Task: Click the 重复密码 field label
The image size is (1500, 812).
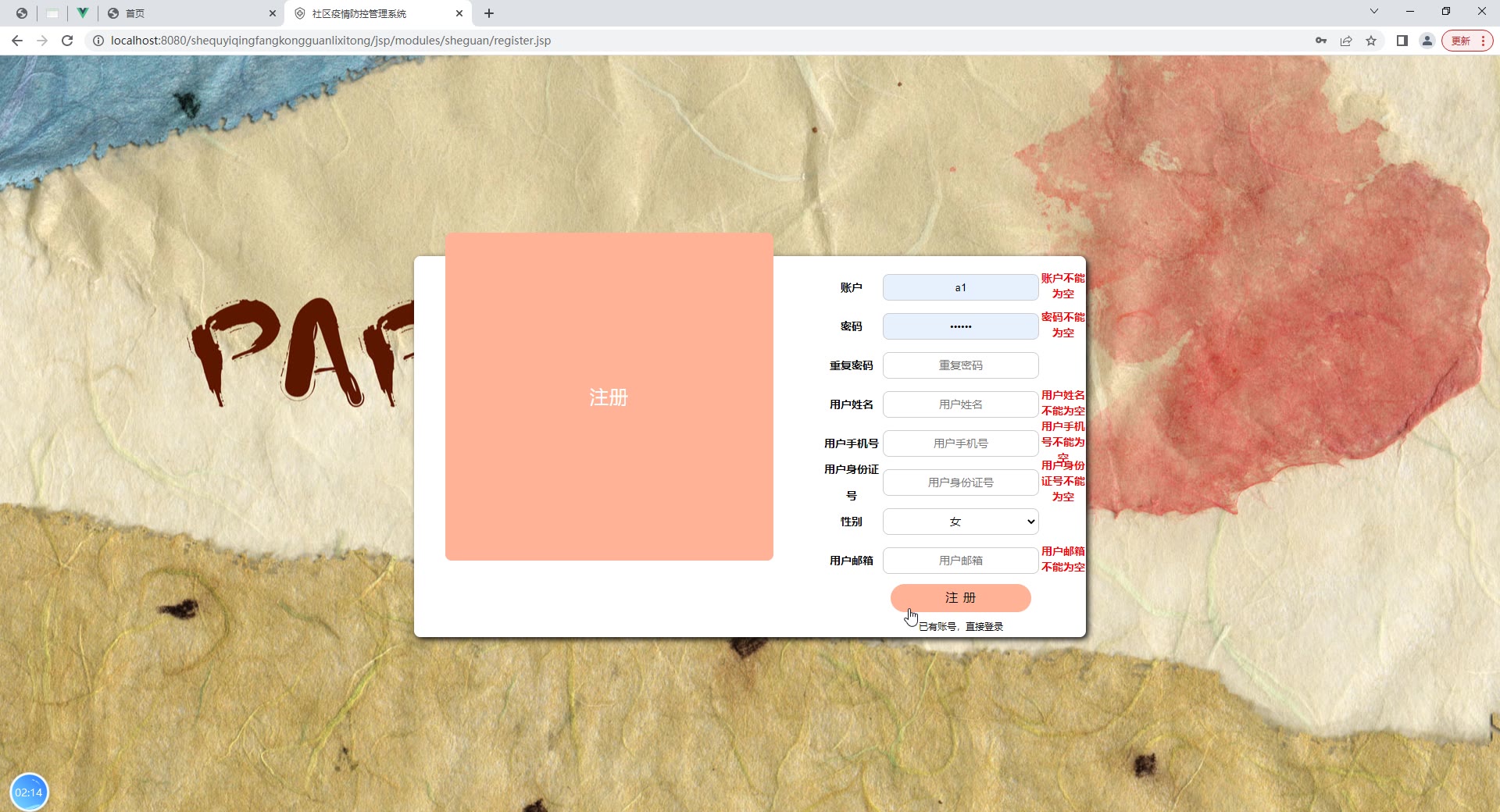Action: (x=851, y=365)
